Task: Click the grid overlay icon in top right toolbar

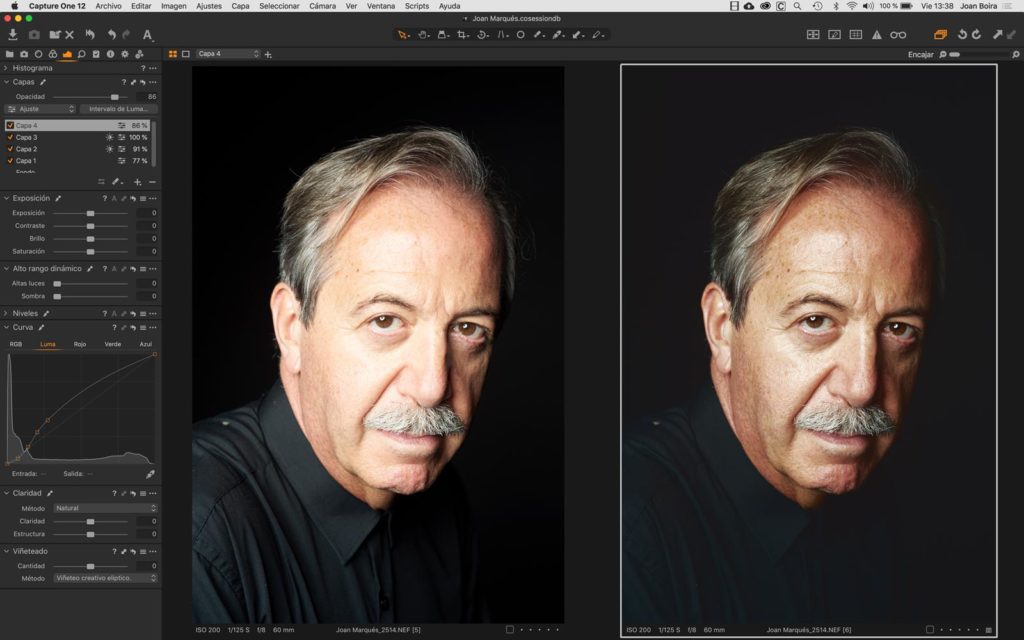Action: pyautogui.click(x=856, y=35)
